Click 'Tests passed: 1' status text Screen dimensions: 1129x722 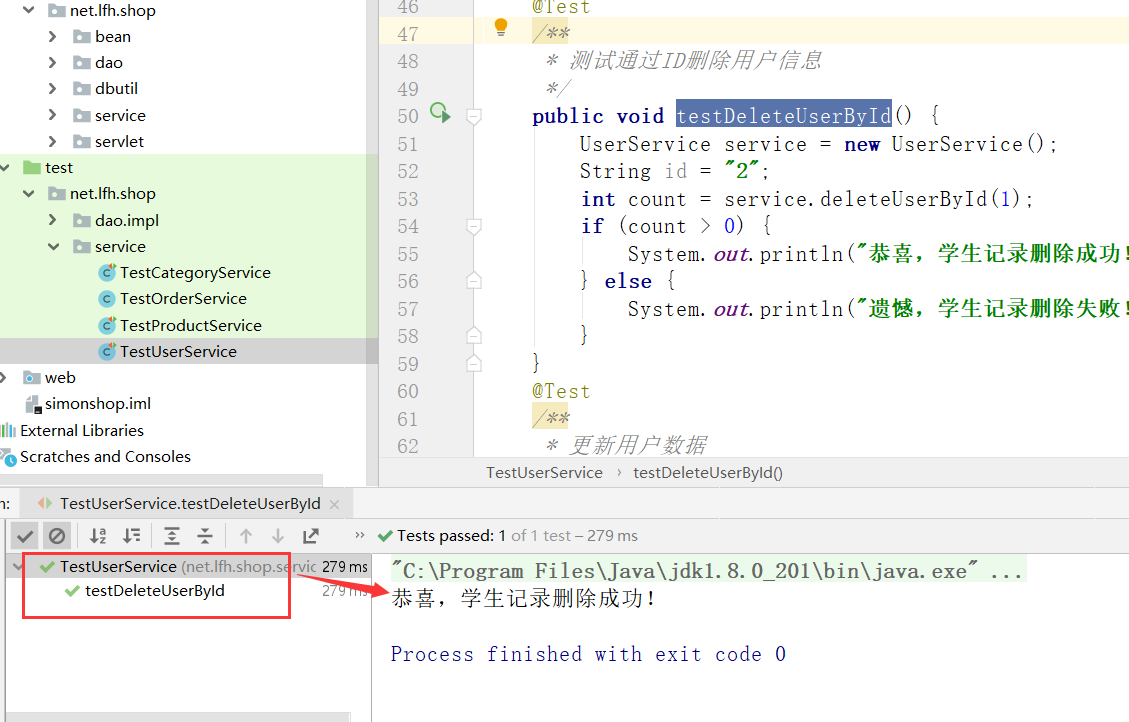(x=451, y=536)
